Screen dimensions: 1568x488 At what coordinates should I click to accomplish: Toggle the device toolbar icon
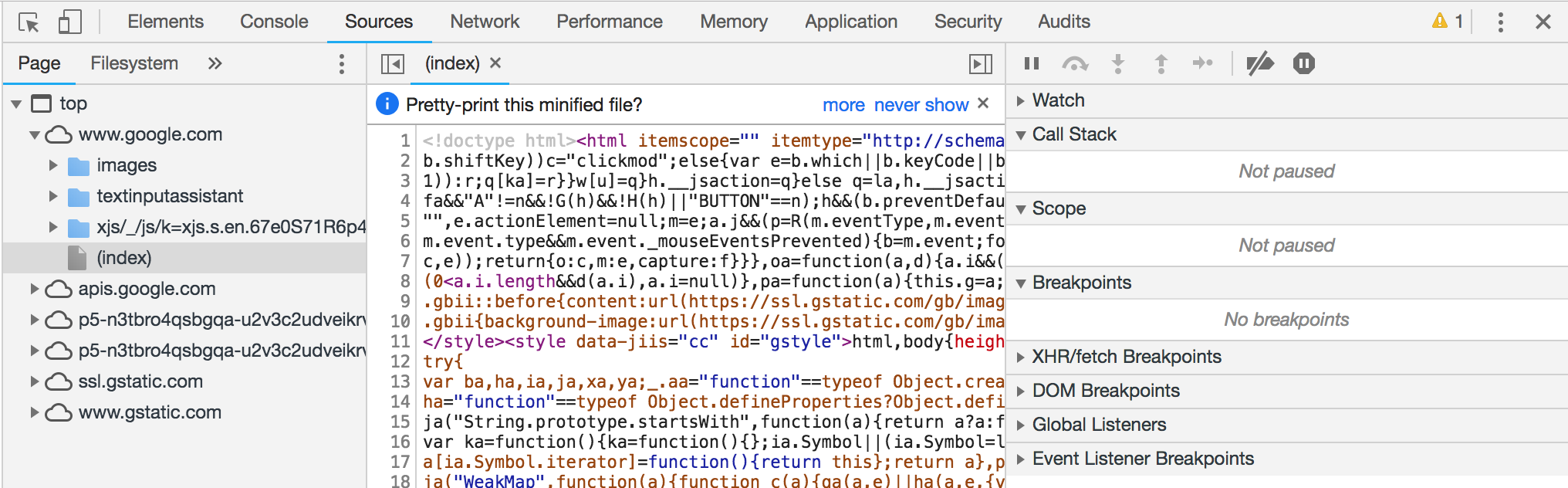click(69, 22)
